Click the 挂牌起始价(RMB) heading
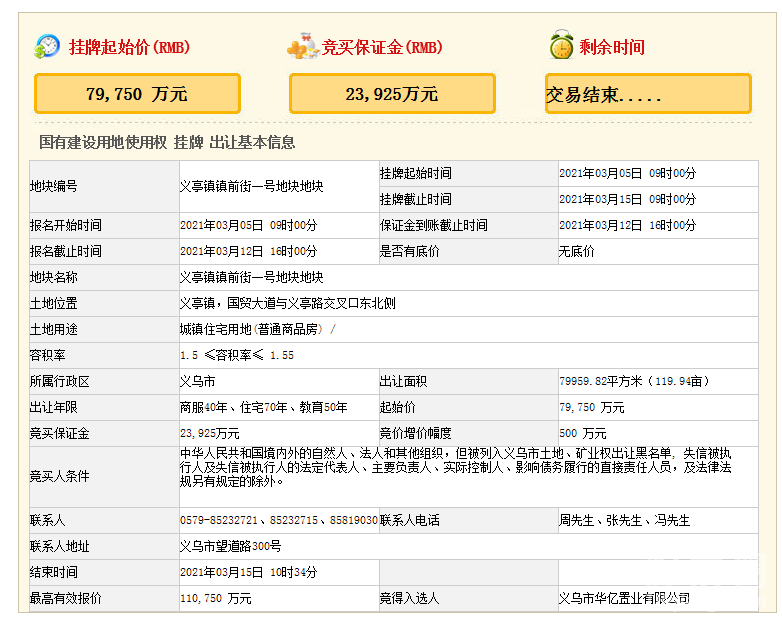 pyautogui.click(x=129, y=47)
